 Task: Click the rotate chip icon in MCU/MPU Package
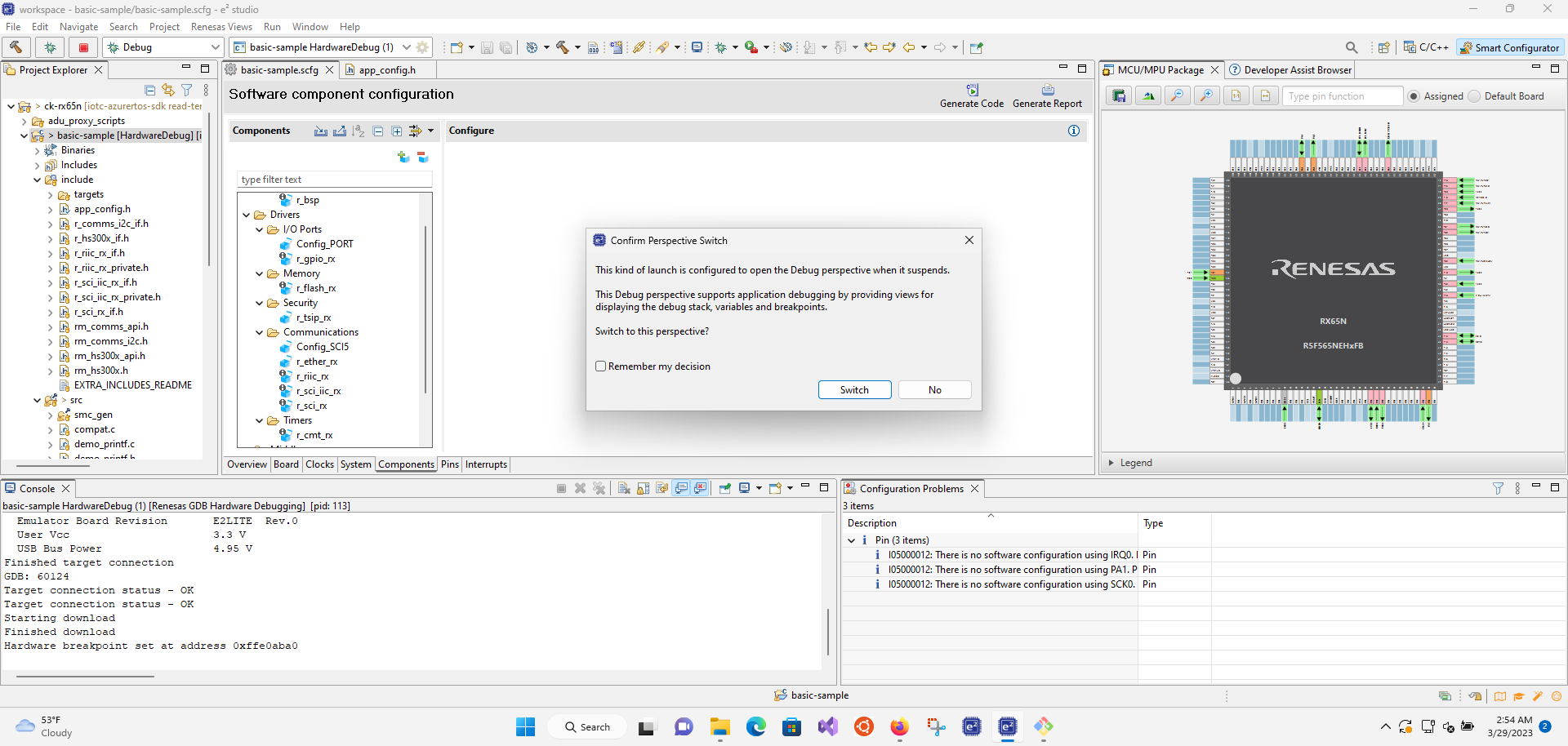(1148, 96)
